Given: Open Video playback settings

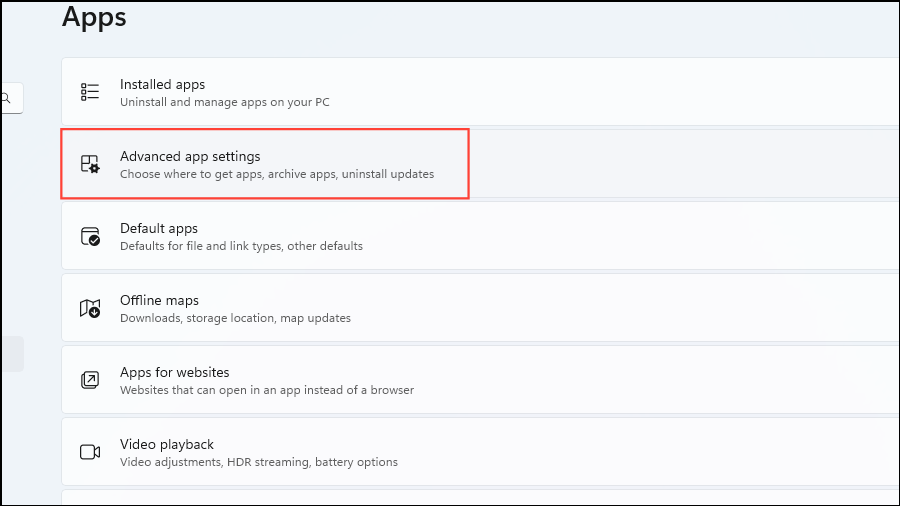Looking at the screenshot, I should click(x=480, y=452).
